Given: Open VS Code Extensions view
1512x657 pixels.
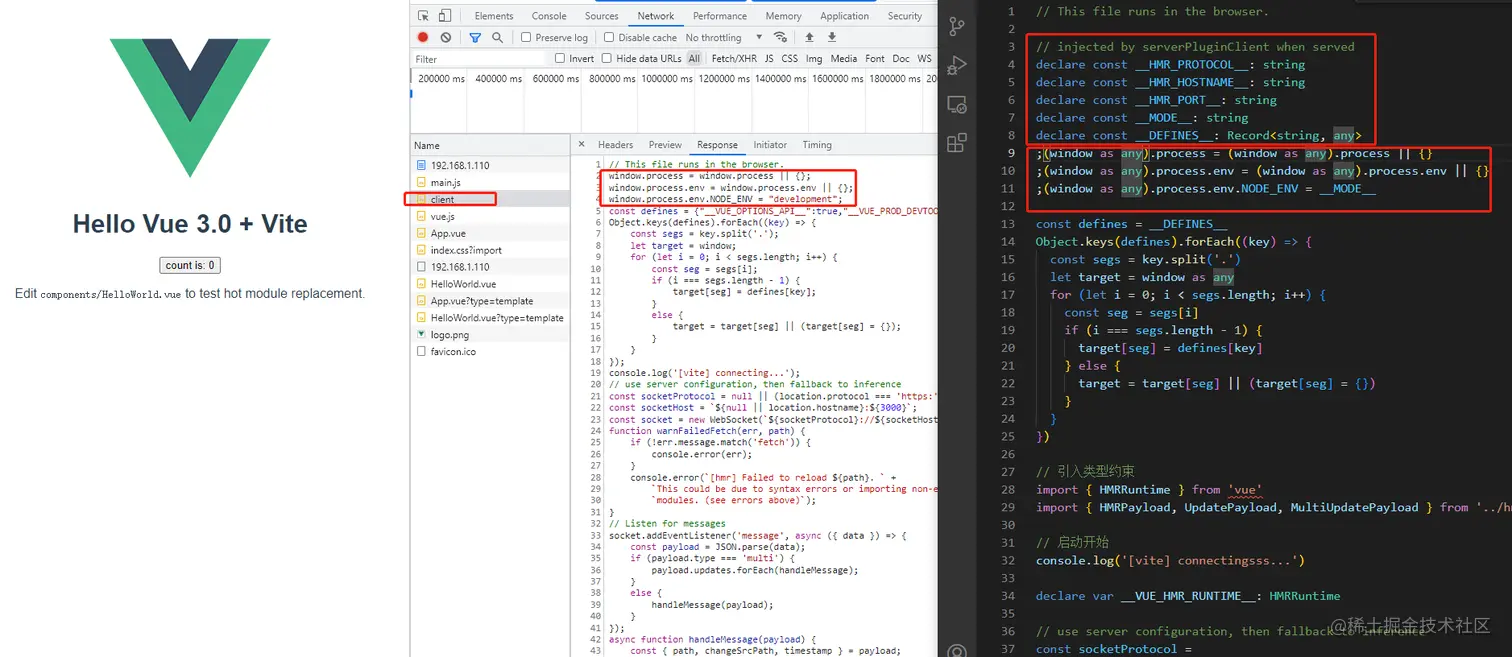Looking at the screenshot, I should (957, 142).
